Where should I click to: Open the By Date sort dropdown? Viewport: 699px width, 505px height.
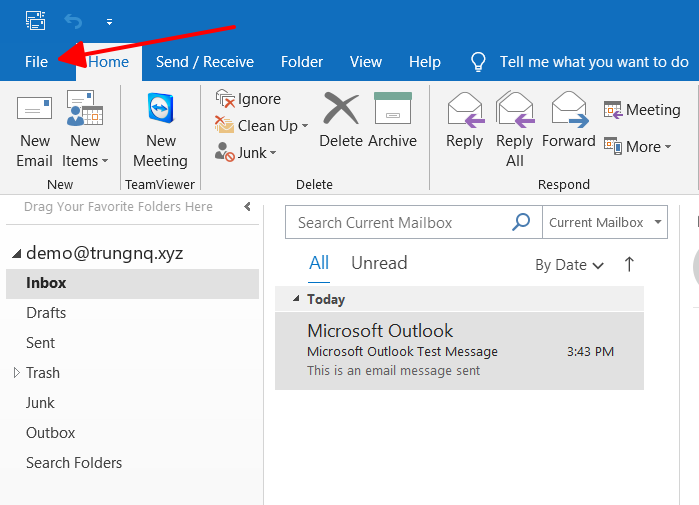coord(570,265)
